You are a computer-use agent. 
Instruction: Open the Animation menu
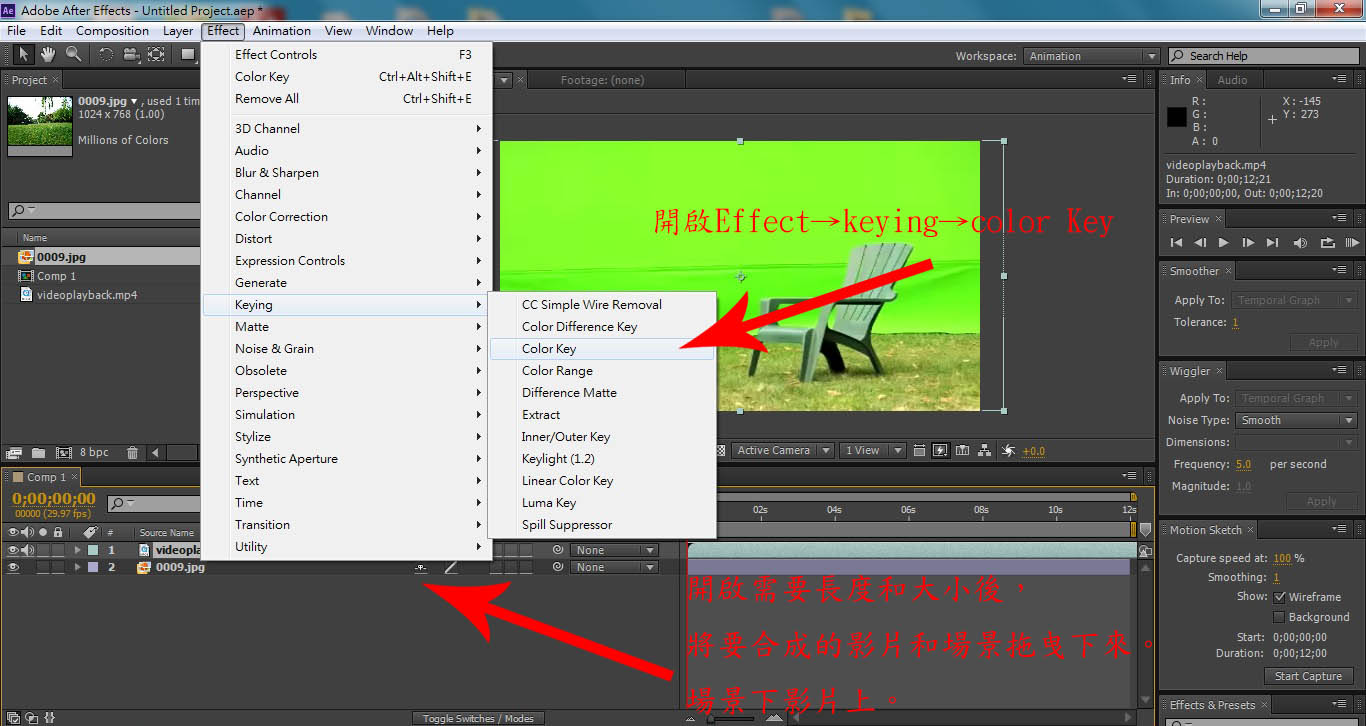coord(281,31)
